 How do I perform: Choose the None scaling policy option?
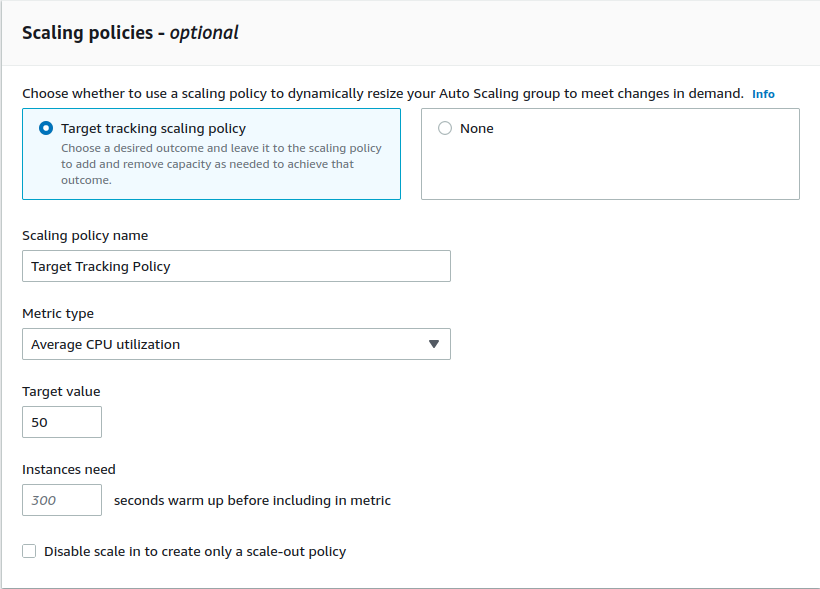(444, 128)
